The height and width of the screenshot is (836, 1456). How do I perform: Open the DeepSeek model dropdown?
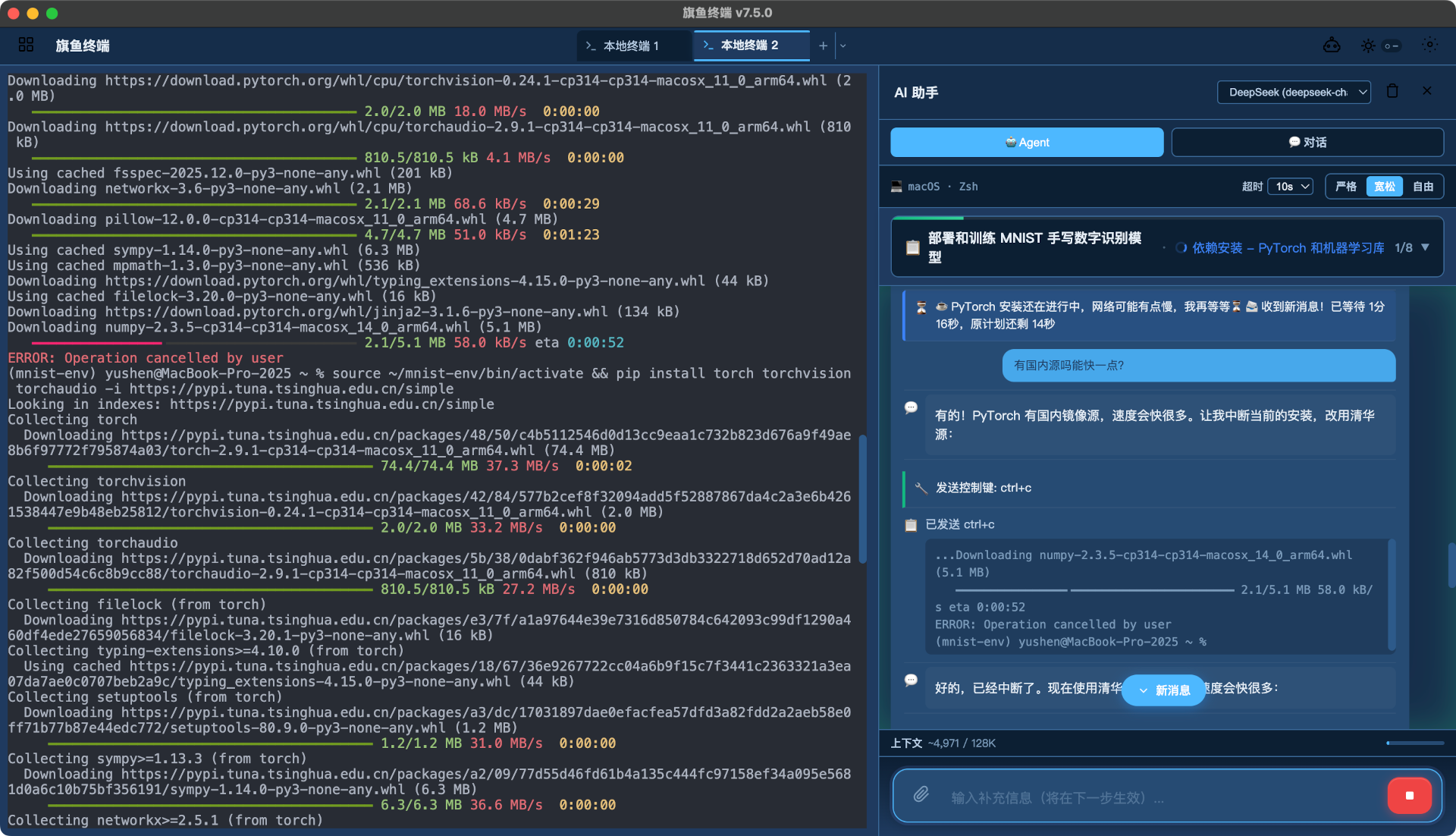(x=1294, y=92)
